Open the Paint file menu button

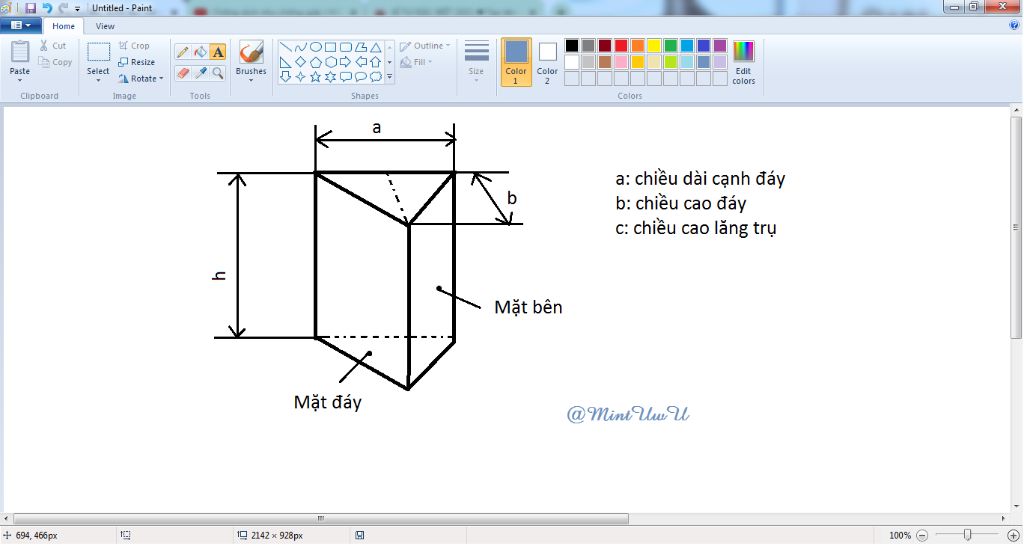coord(21,25)
